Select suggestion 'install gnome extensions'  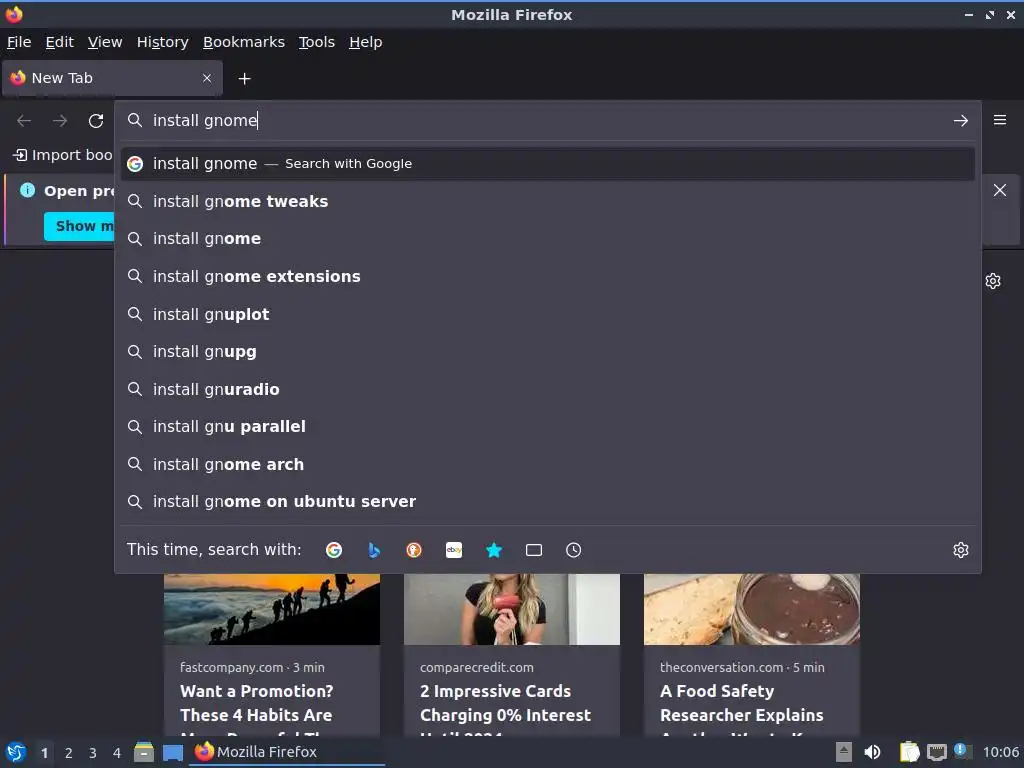point(547,276)
